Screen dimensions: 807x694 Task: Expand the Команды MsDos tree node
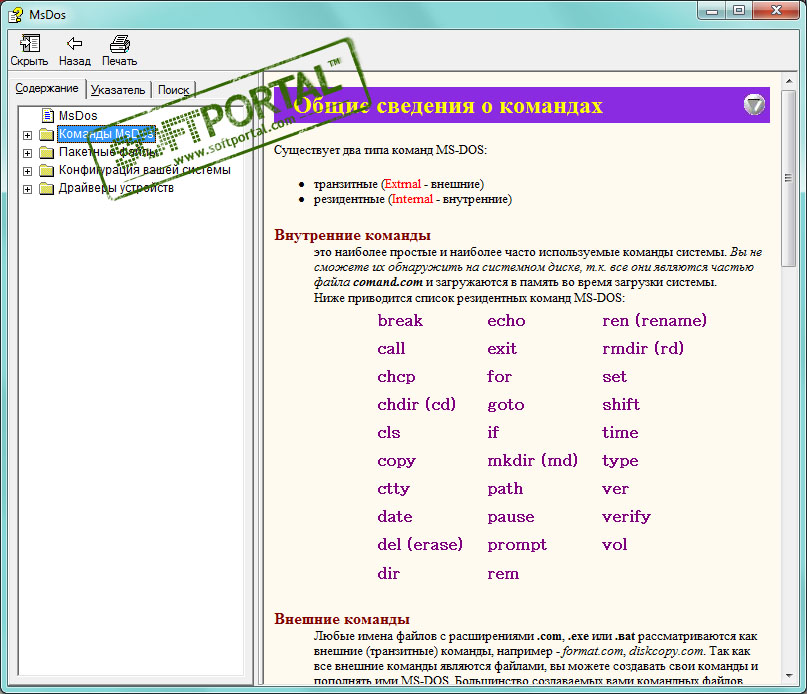tap(27, 135)
